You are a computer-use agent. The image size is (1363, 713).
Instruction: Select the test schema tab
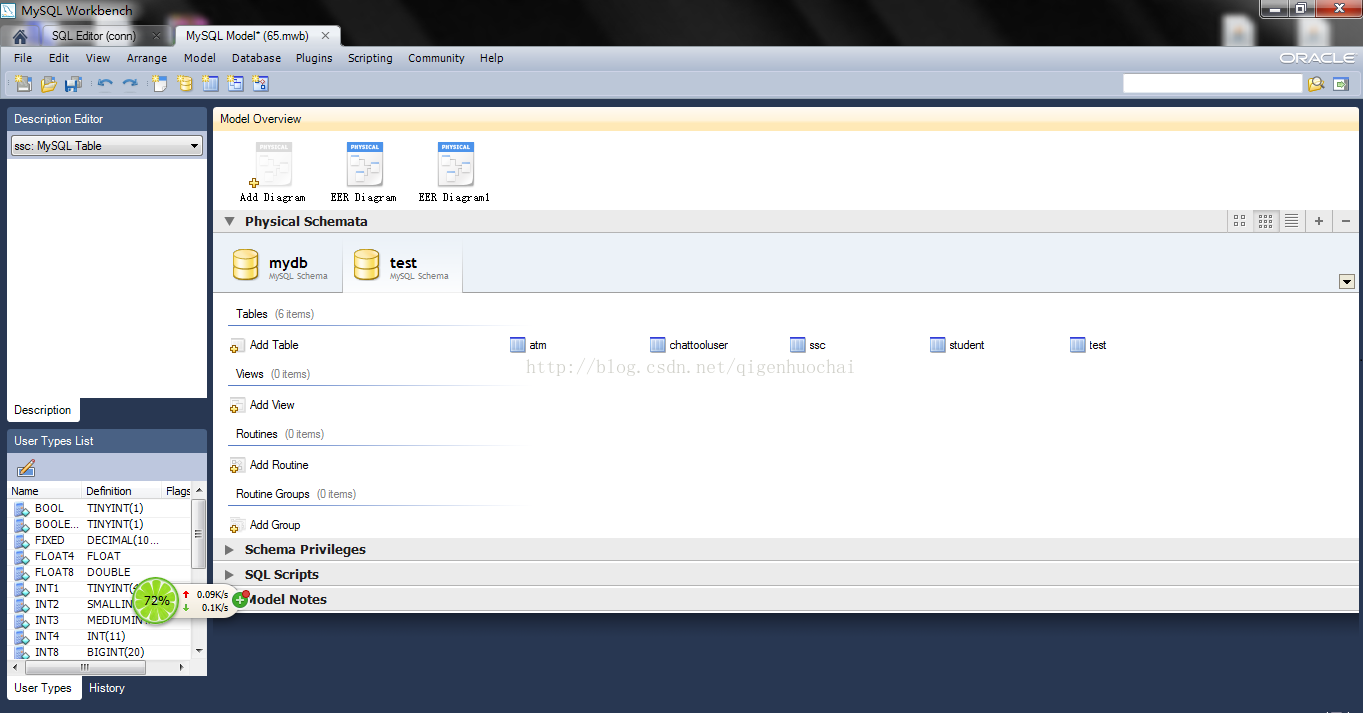pyautogui.click(x=402, y=266)
